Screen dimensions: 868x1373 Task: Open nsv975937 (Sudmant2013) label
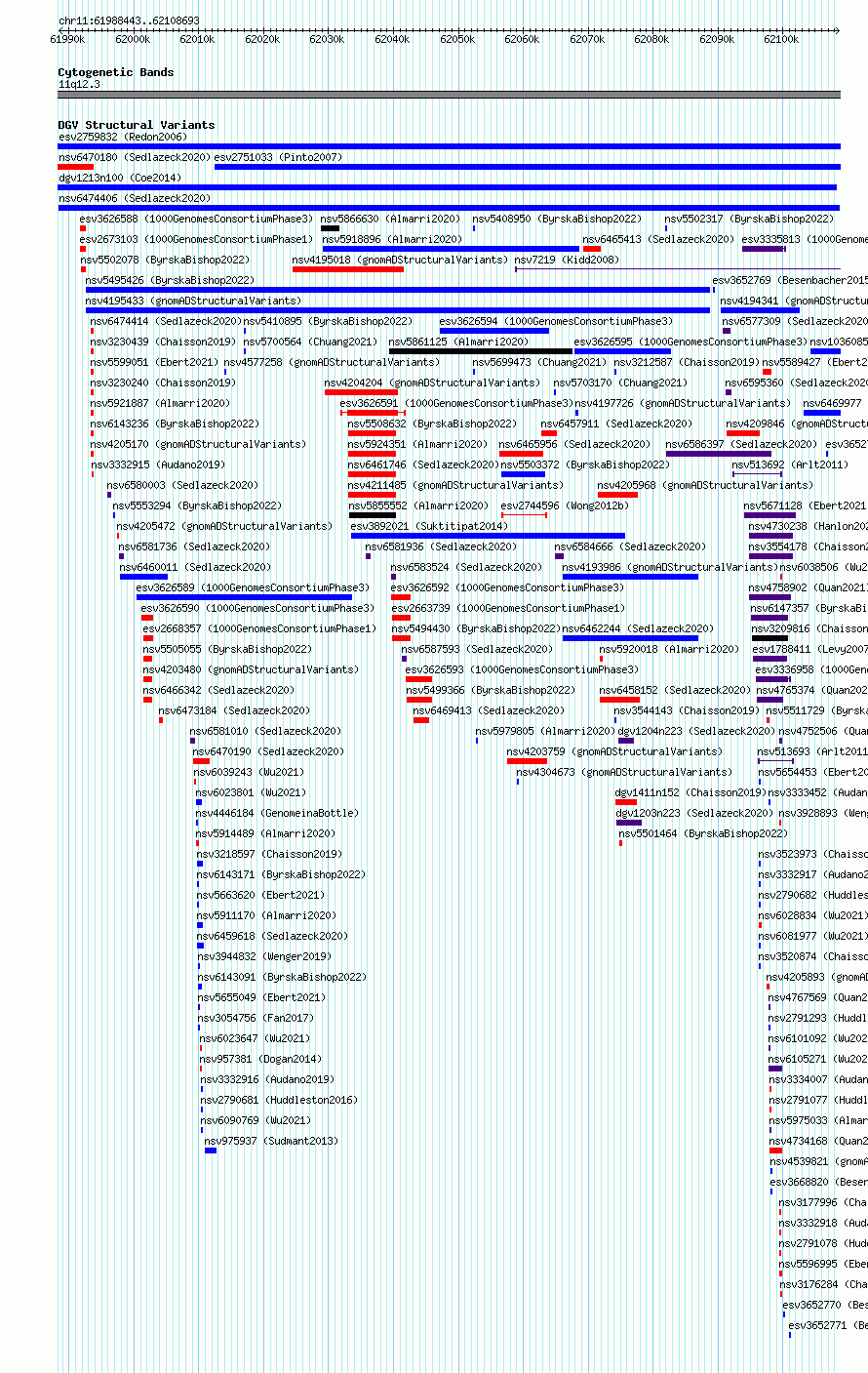click(x=271, y=1141)
